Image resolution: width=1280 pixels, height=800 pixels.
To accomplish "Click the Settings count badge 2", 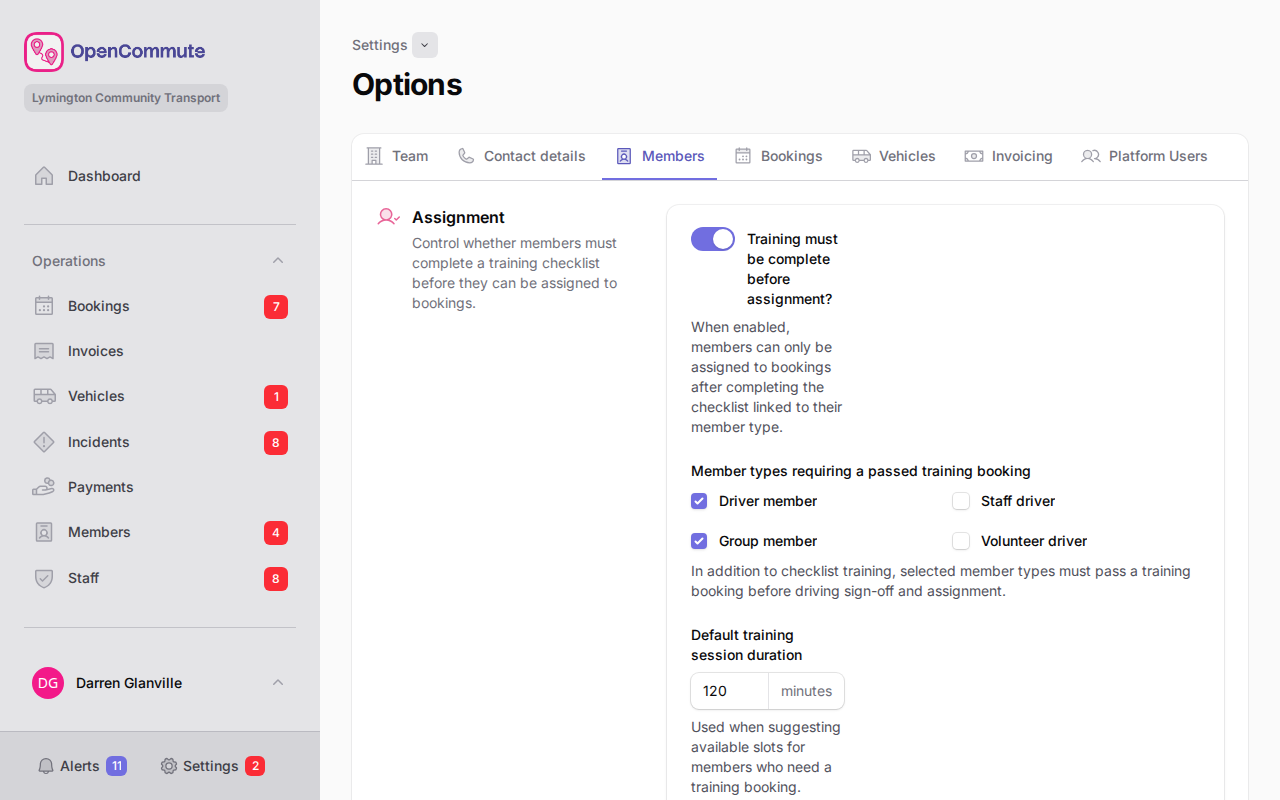I will pyautogui.click(x=255, y=766).
